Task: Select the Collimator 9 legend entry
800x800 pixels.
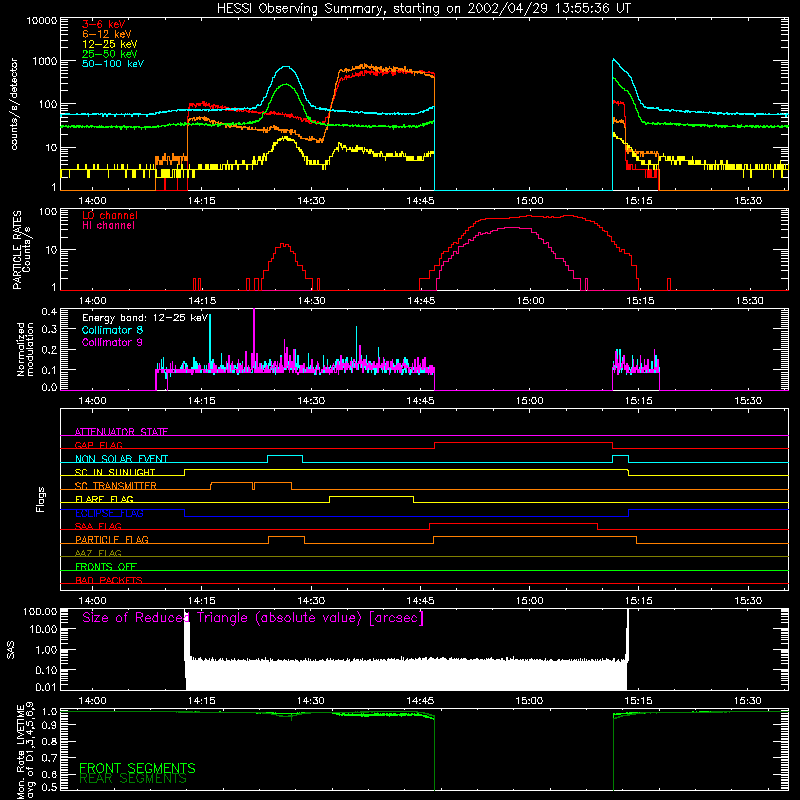Action: (112, 342)
